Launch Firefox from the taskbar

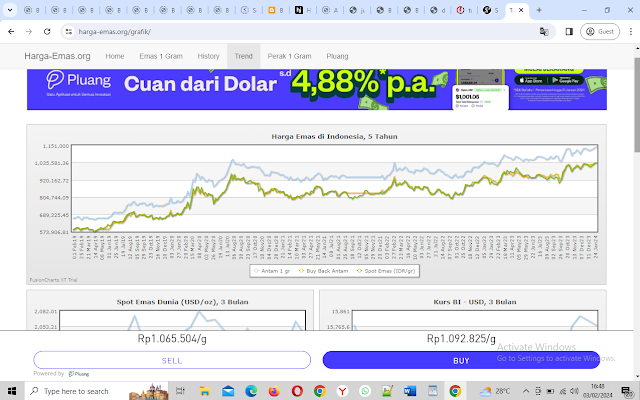pyautogui.click(x=274, y=391)
